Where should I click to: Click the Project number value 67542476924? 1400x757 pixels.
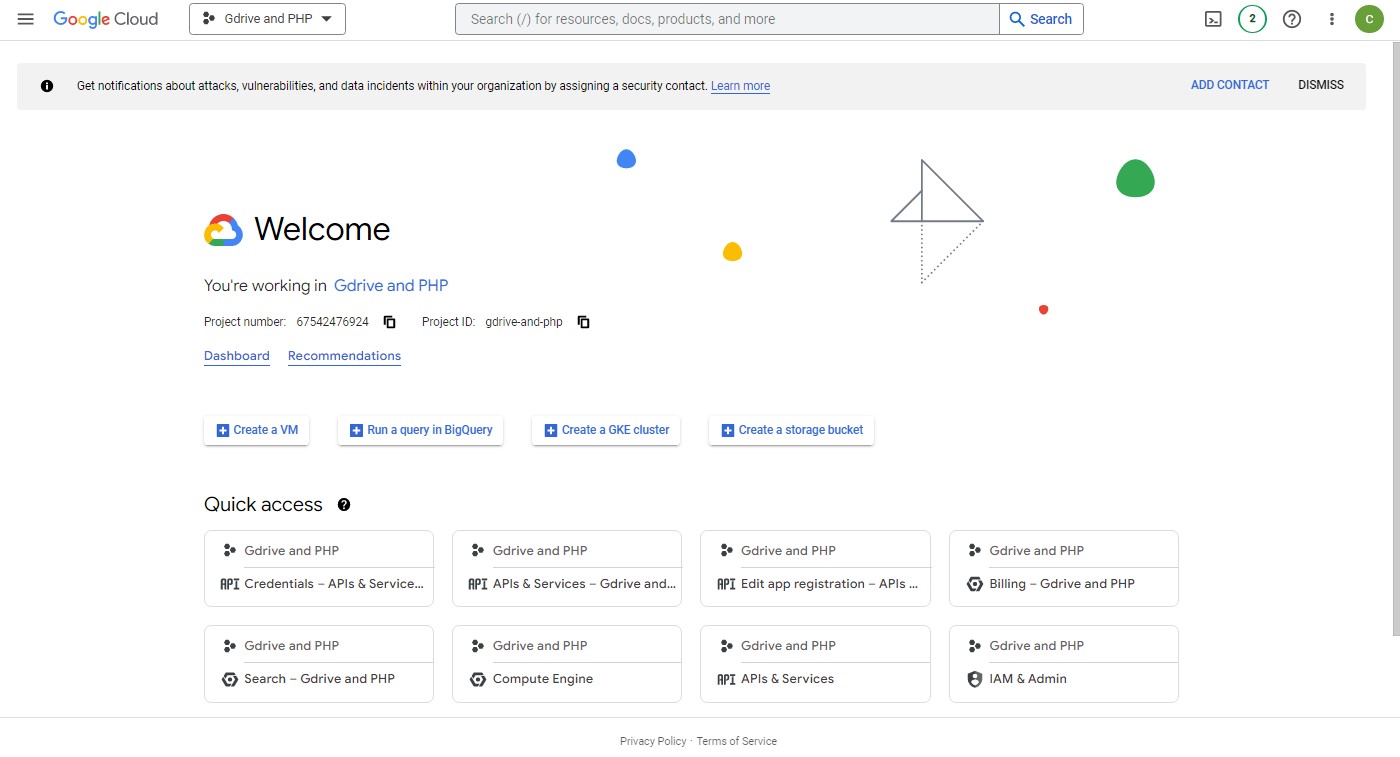coord(333,322)
